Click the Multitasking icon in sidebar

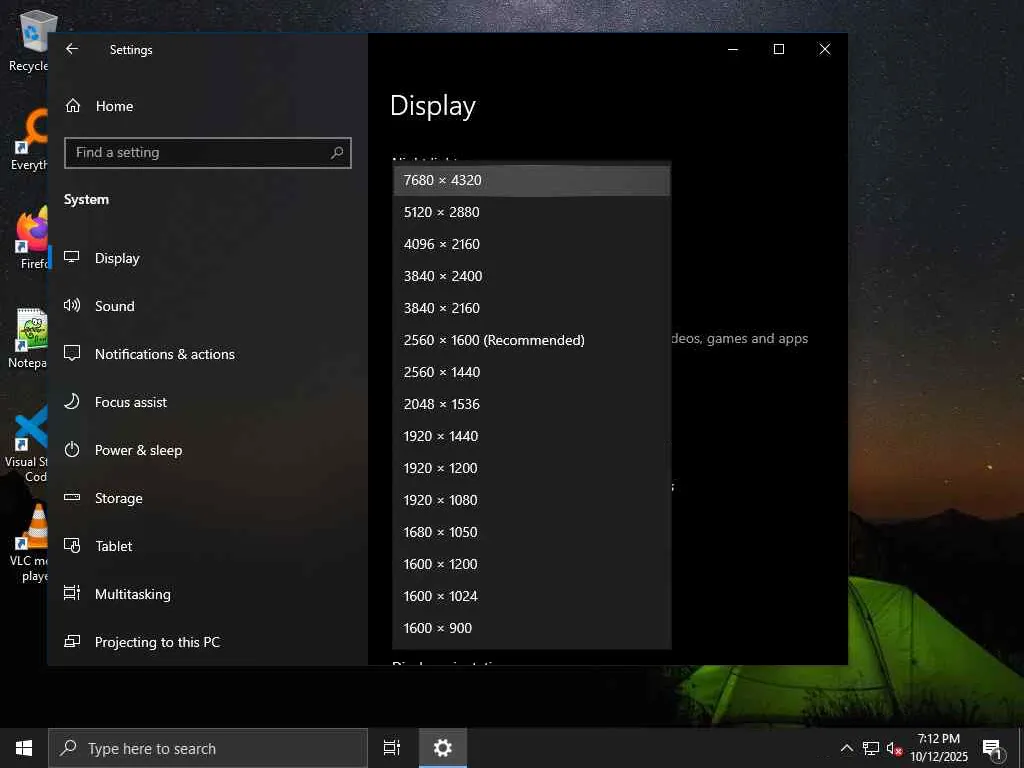coord(72,593)
